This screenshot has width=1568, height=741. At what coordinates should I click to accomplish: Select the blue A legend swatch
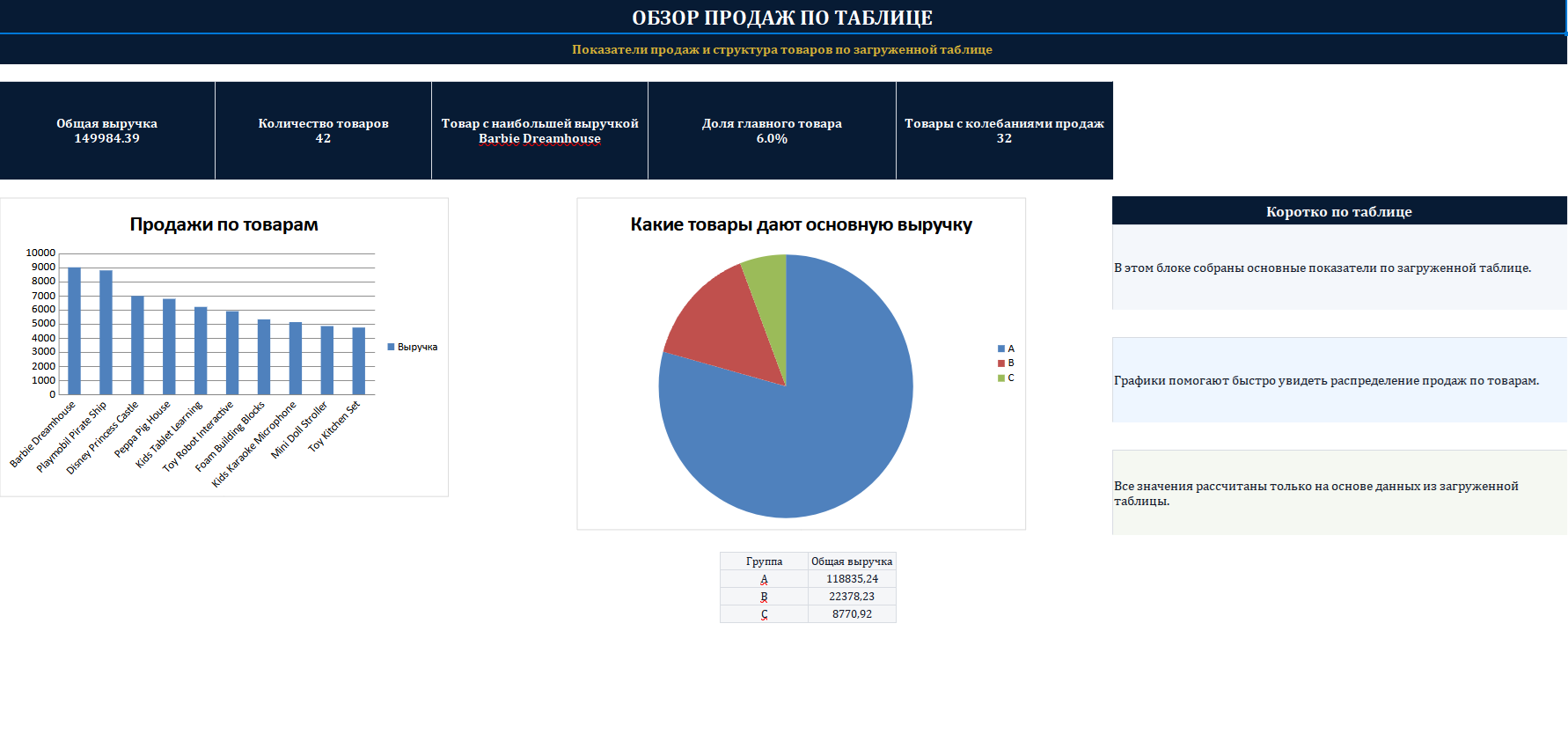(1001, 349)
